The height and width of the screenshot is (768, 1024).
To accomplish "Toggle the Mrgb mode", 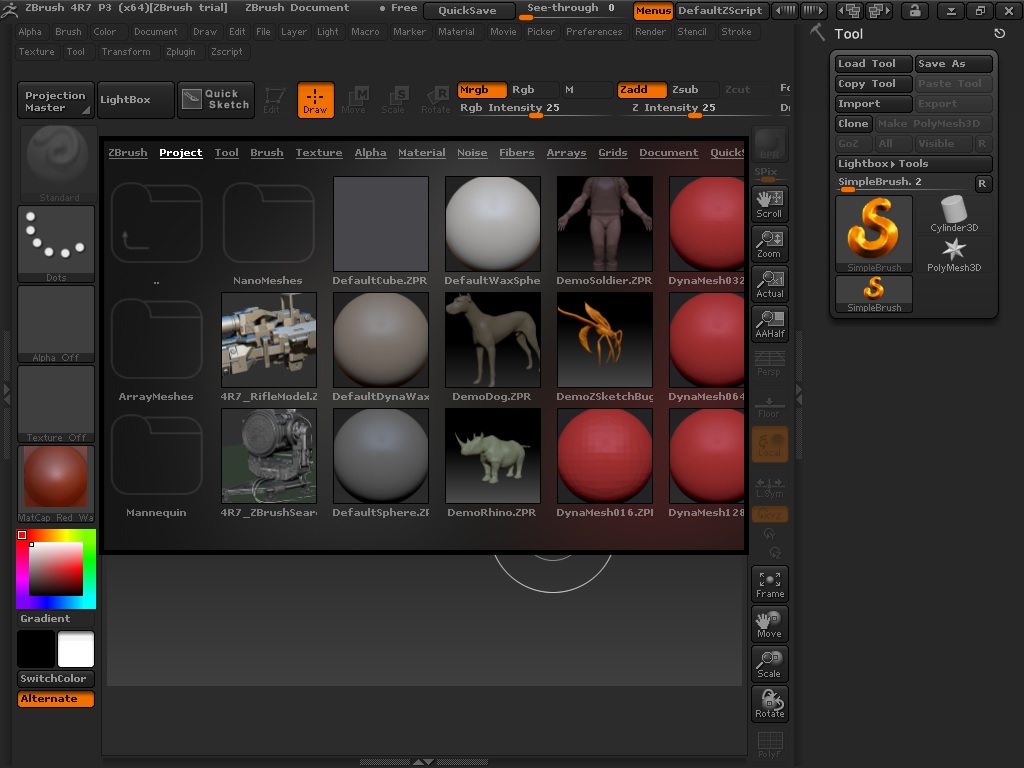I will [482, 89].
